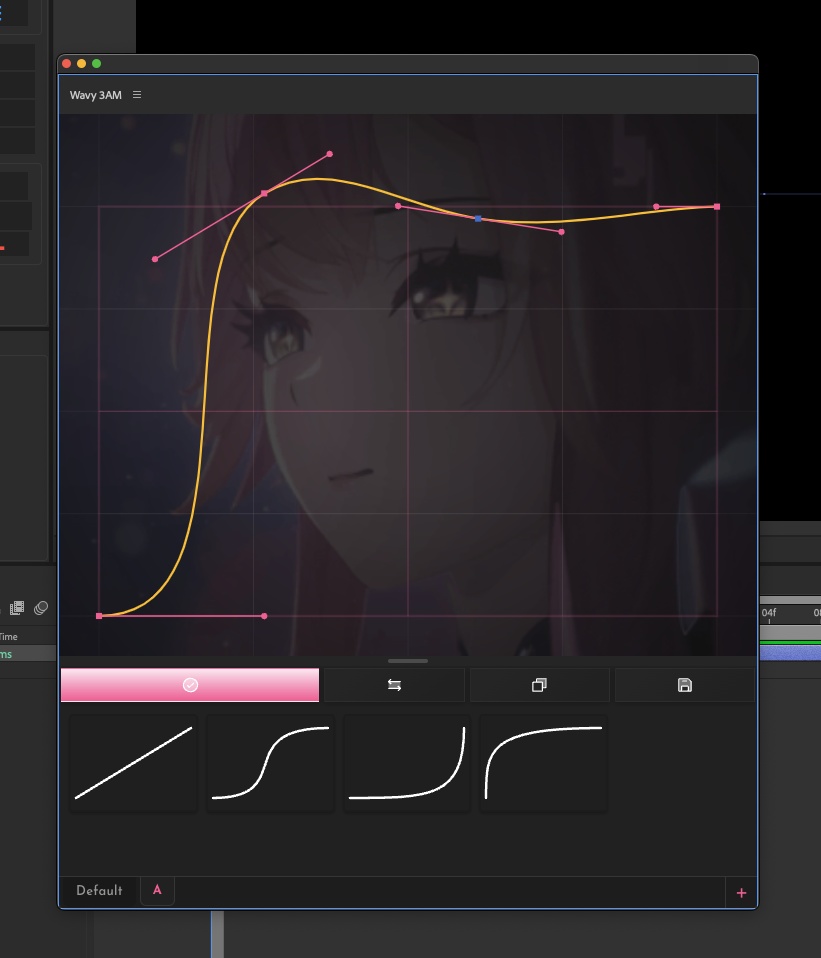Viewport: 821px width, 958px height.
Task: Minimize the Wavy 3AM window with yellow button
Action: [x=81, y=64]
